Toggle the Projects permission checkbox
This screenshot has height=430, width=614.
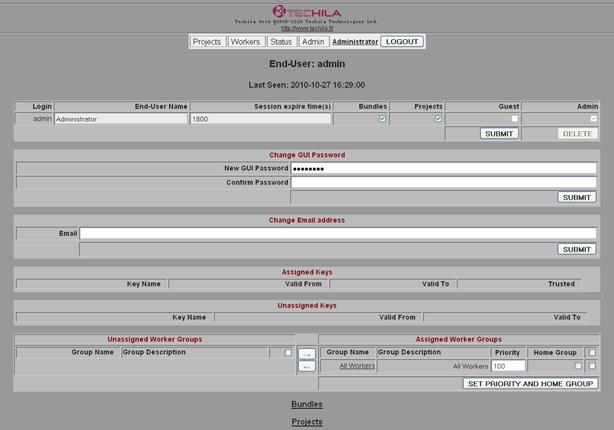coord(437,119)
